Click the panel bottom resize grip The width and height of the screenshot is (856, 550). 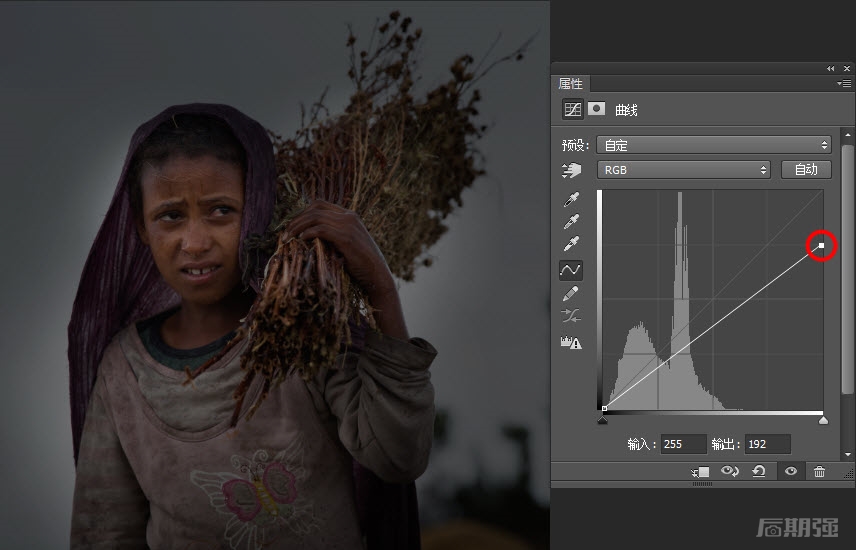click(x=702, y=484)
